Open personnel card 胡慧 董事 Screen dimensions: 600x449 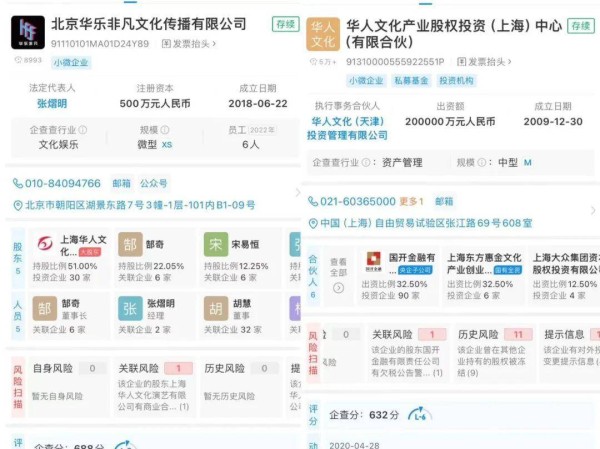pyautogui.click(x=240, y=317)
